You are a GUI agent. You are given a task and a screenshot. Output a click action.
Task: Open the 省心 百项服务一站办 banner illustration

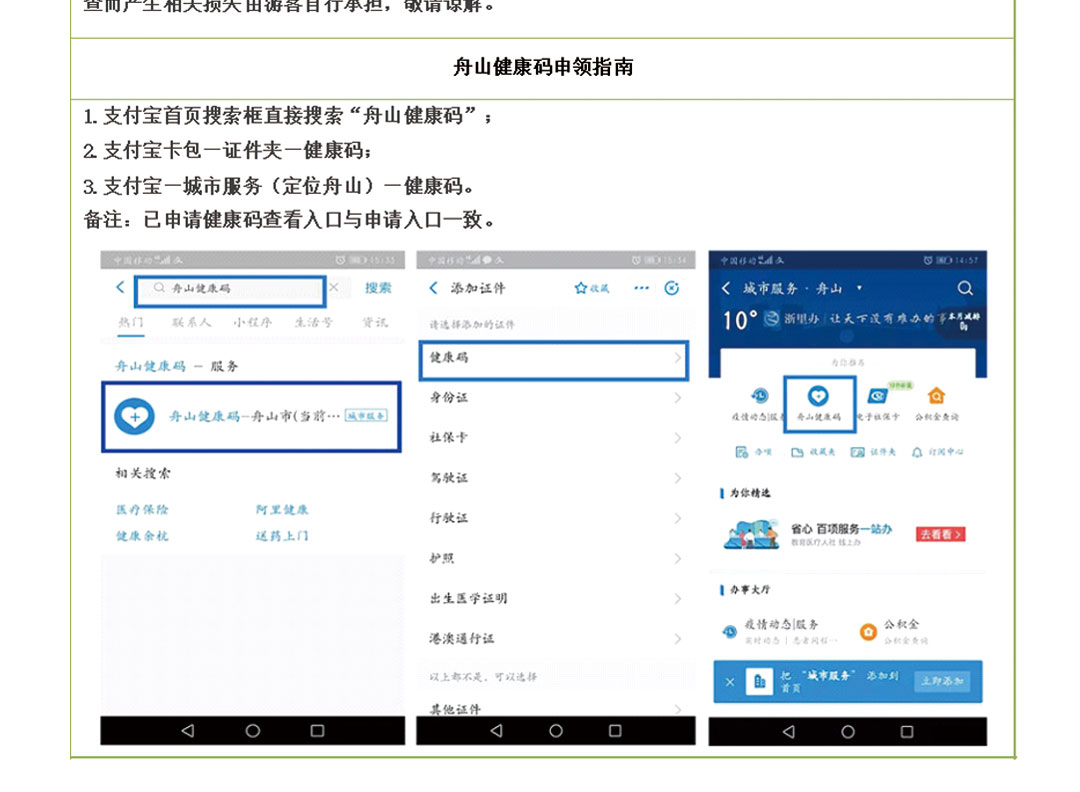752,534
